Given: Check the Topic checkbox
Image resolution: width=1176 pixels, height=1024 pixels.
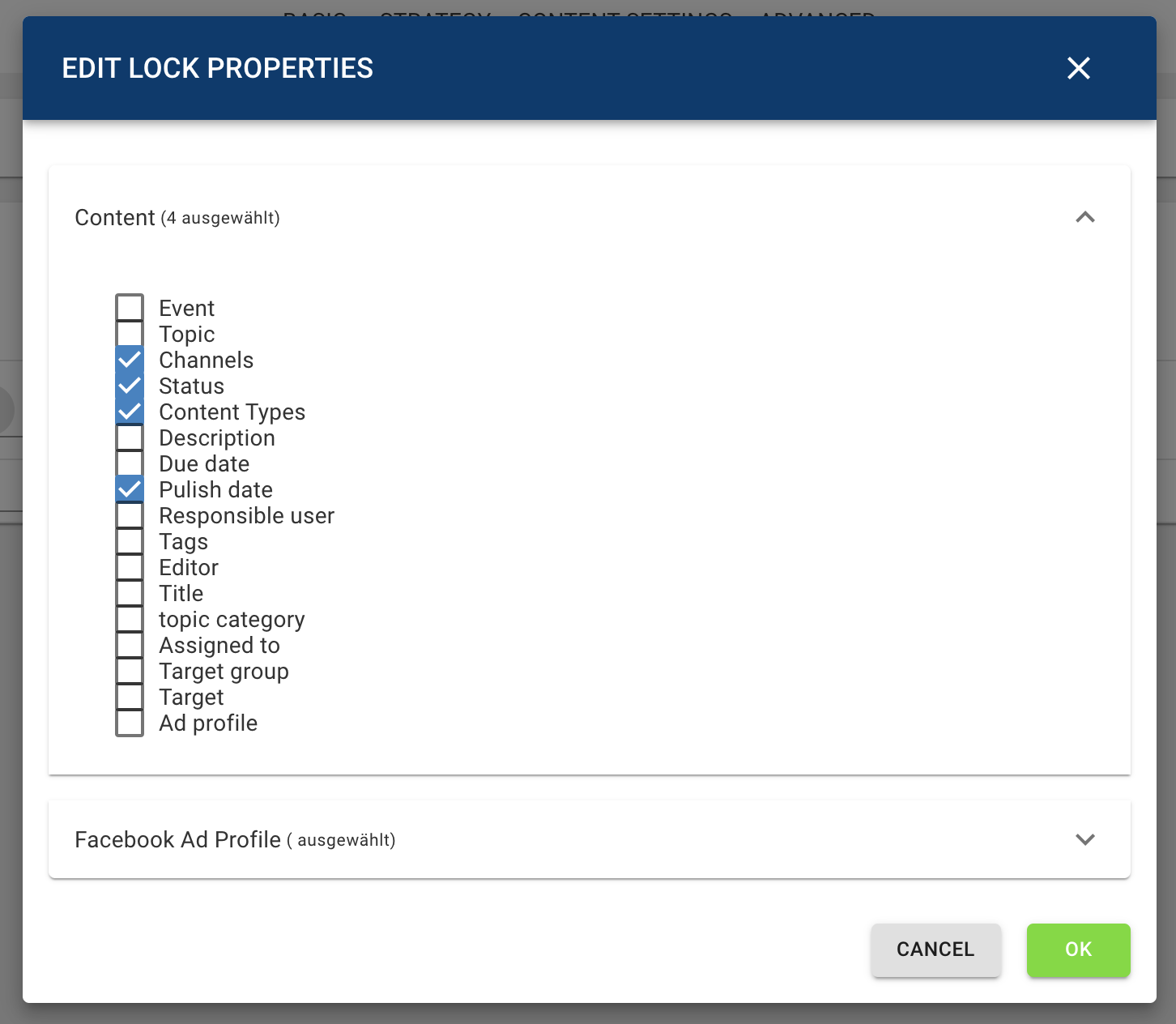Looking at the screenshot, I should click(x=130, y=334).
